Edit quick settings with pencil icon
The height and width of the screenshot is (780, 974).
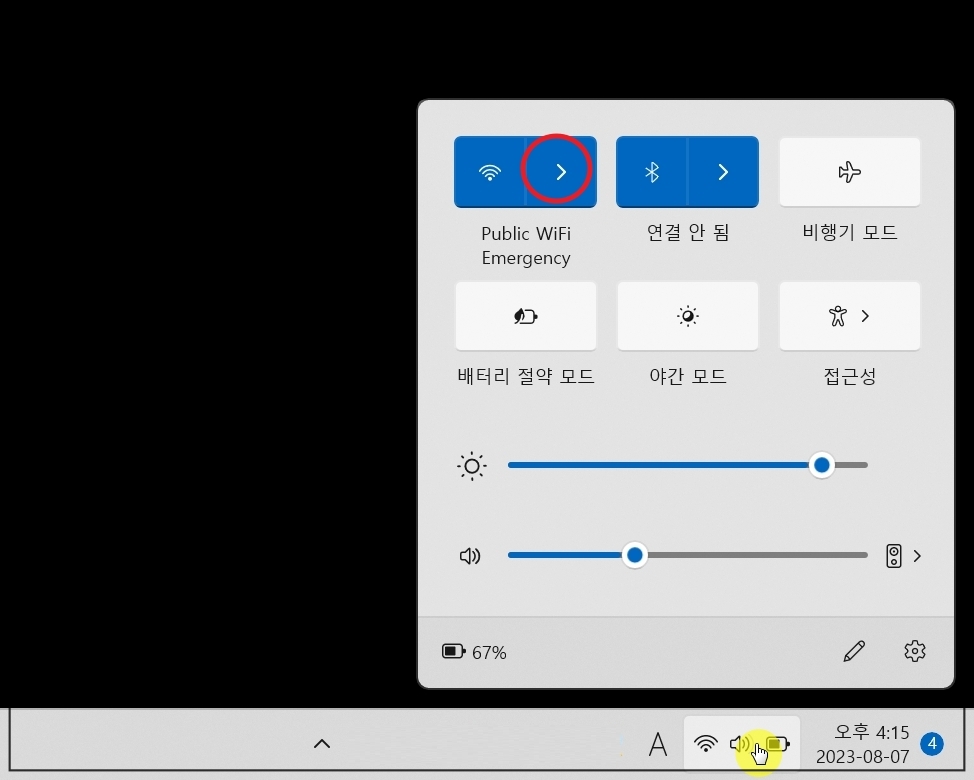[x=854, y=651]
